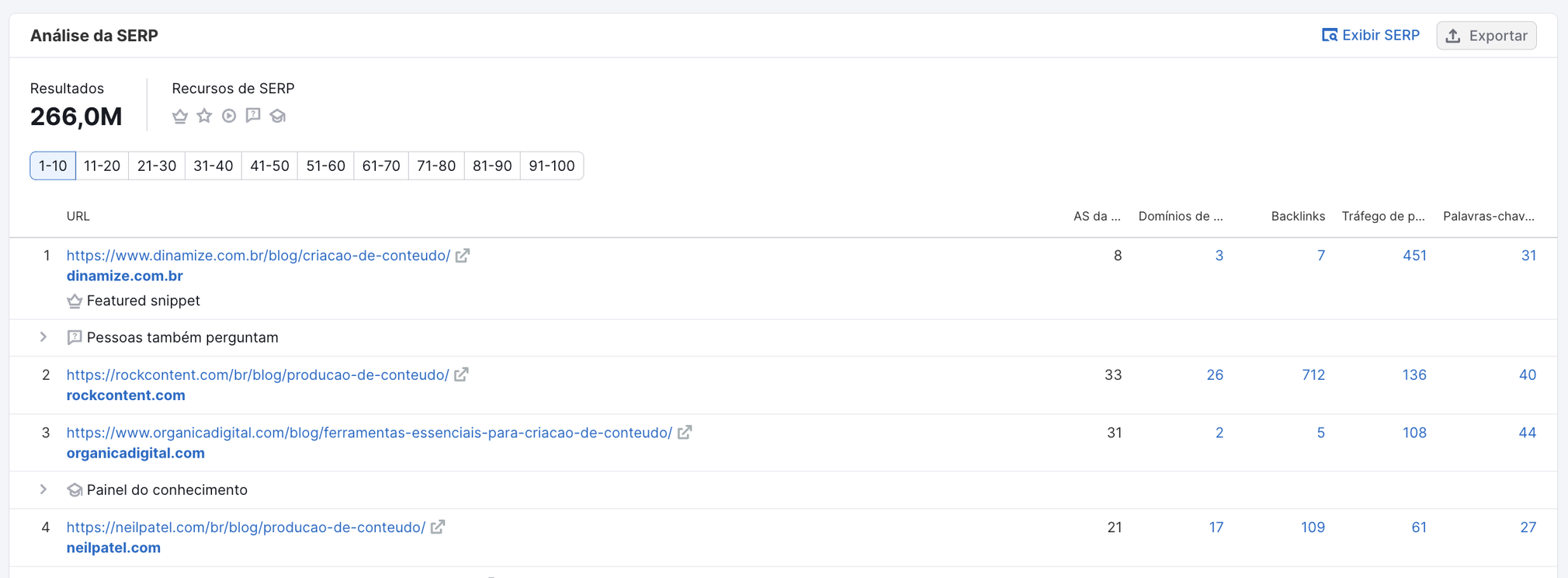
Task: Click traffic value 61 for neilpatel
Action: (1419, 528)
